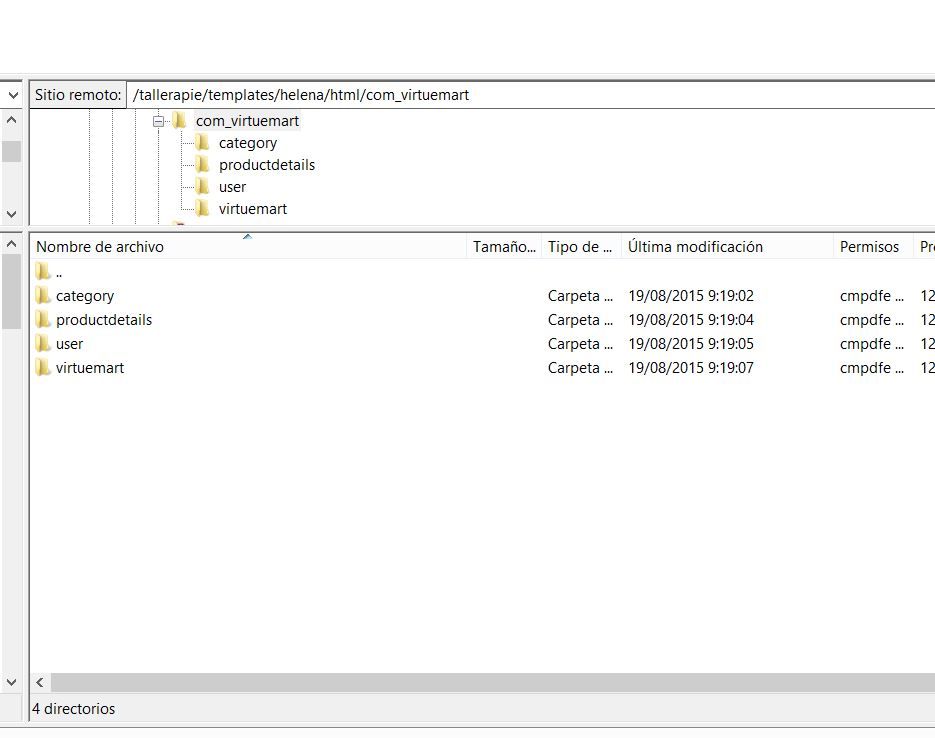Click folder icon of category list row

tap(43, 295)
